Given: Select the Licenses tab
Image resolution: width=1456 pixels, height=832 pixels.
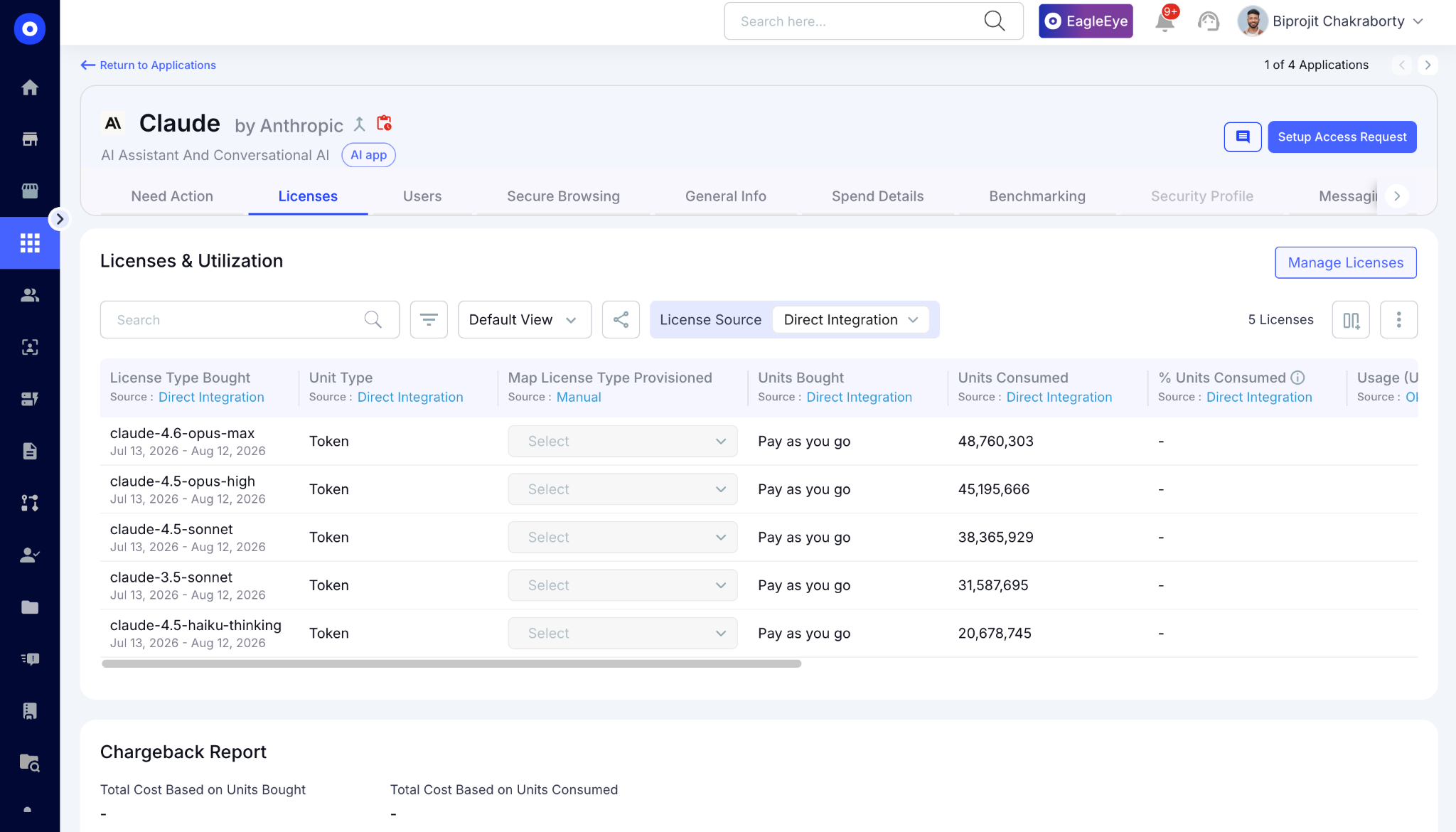Looking at the screenshot, I should tap(308, 196).
